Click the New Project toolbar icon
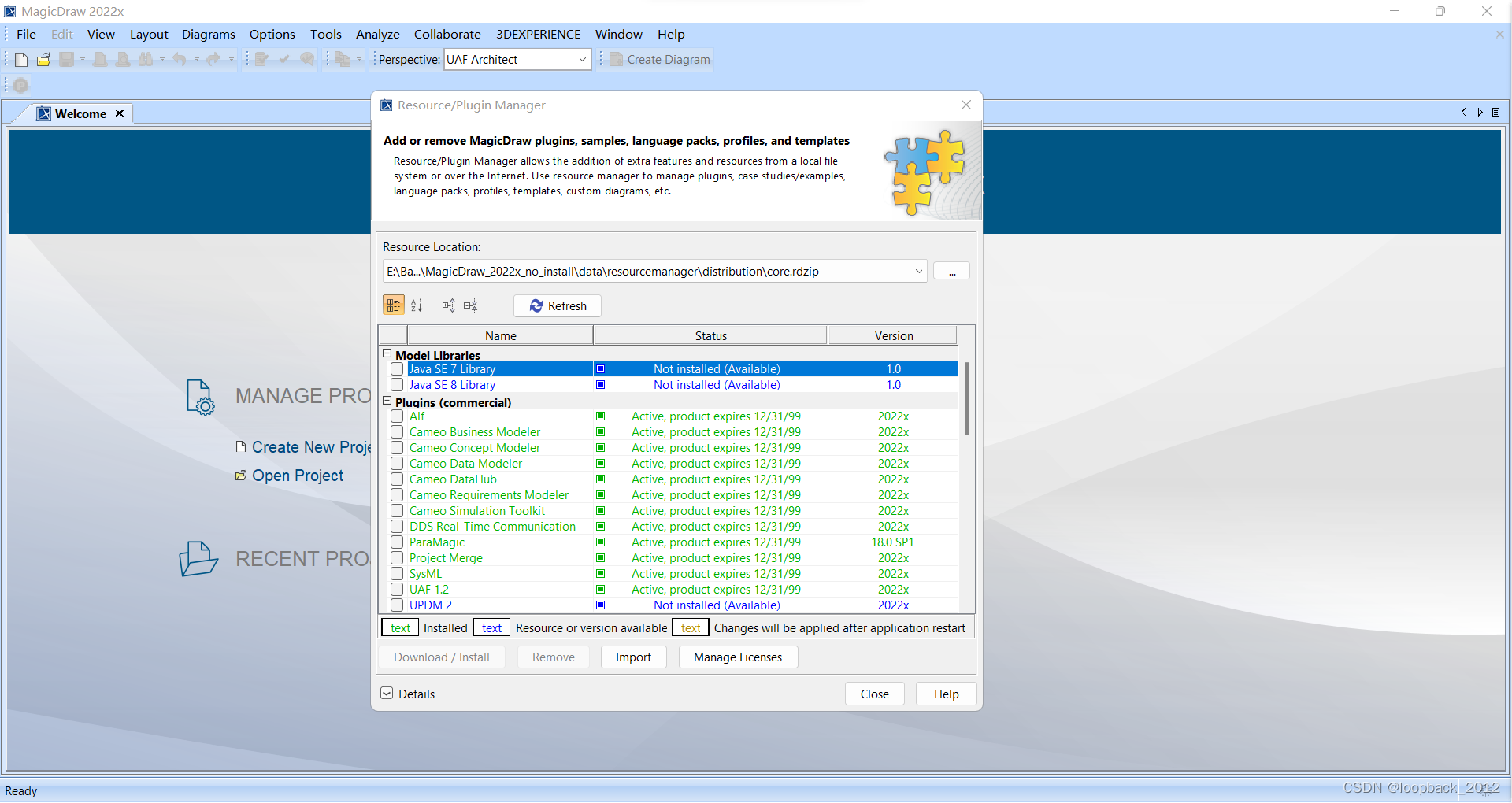Screen dimensions: 1512x803 click(x=21, y=60)
